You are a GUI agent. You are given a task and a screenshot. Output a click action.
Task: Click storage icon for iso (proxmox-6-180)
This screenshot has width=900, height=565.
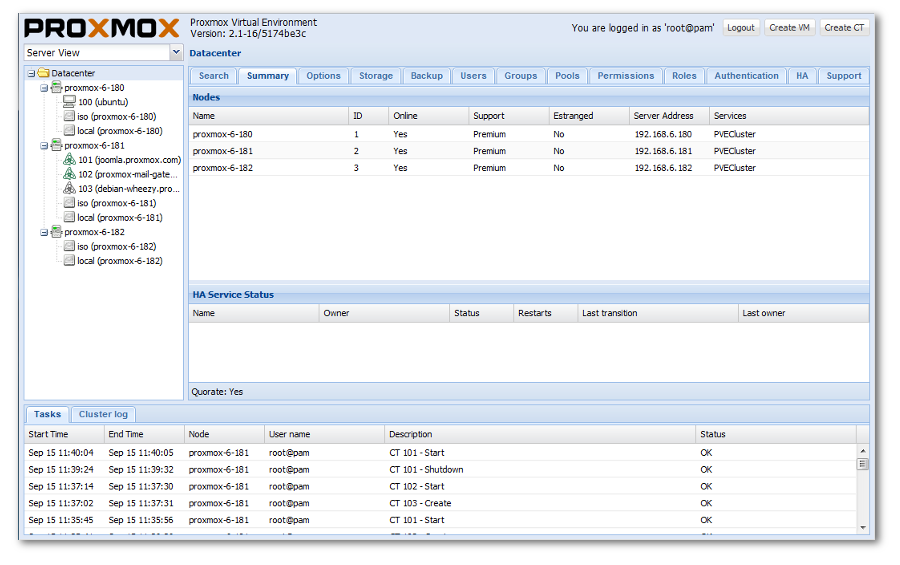[x=69, y=116]
